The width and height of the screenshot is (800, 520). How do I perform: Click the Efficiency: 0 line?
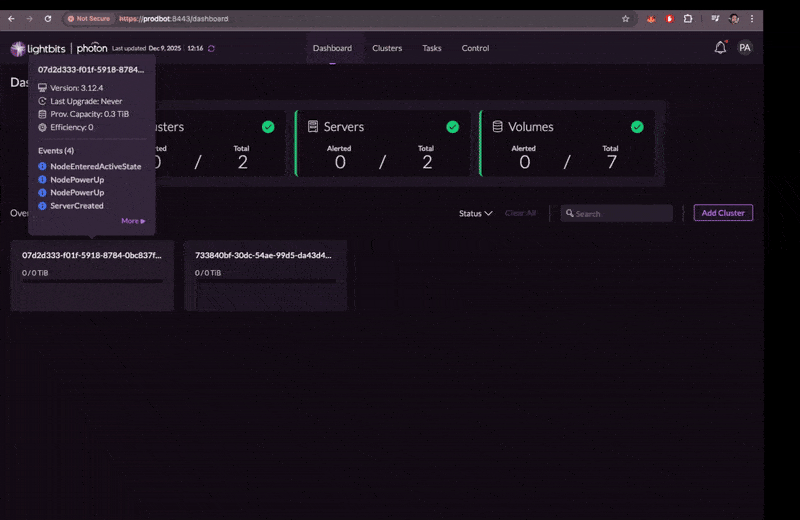pos(71,127)
